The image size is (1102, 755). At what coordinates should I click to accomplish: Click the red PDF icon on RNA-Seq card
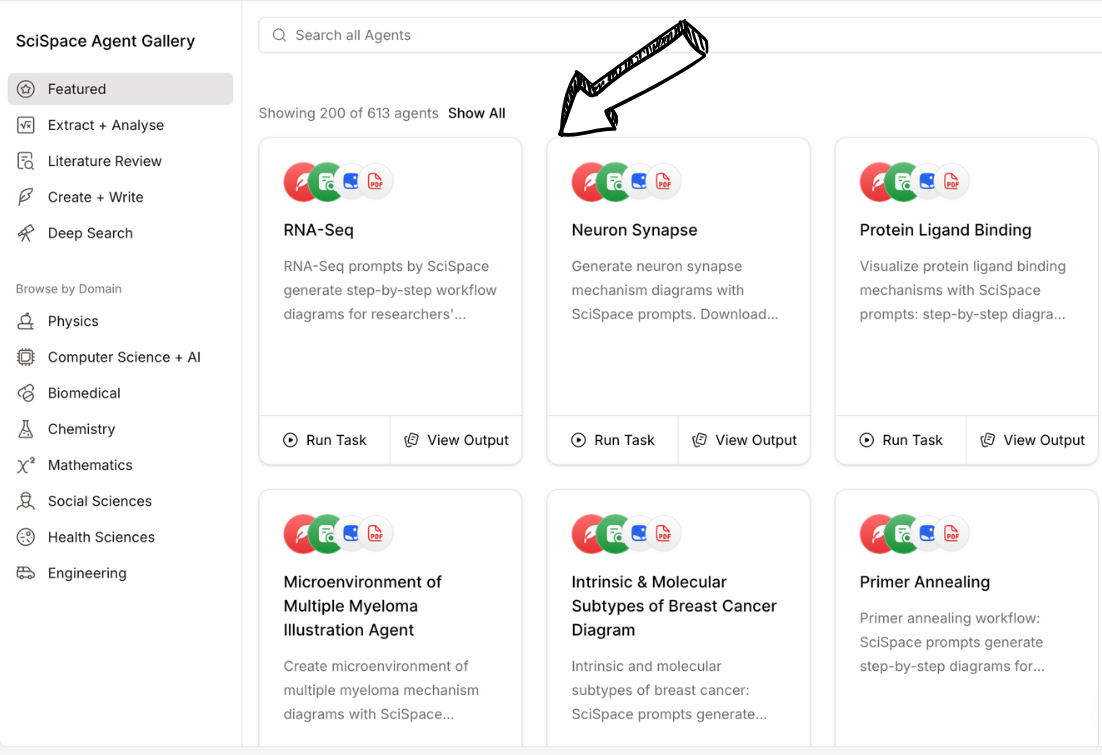[376, 181]
